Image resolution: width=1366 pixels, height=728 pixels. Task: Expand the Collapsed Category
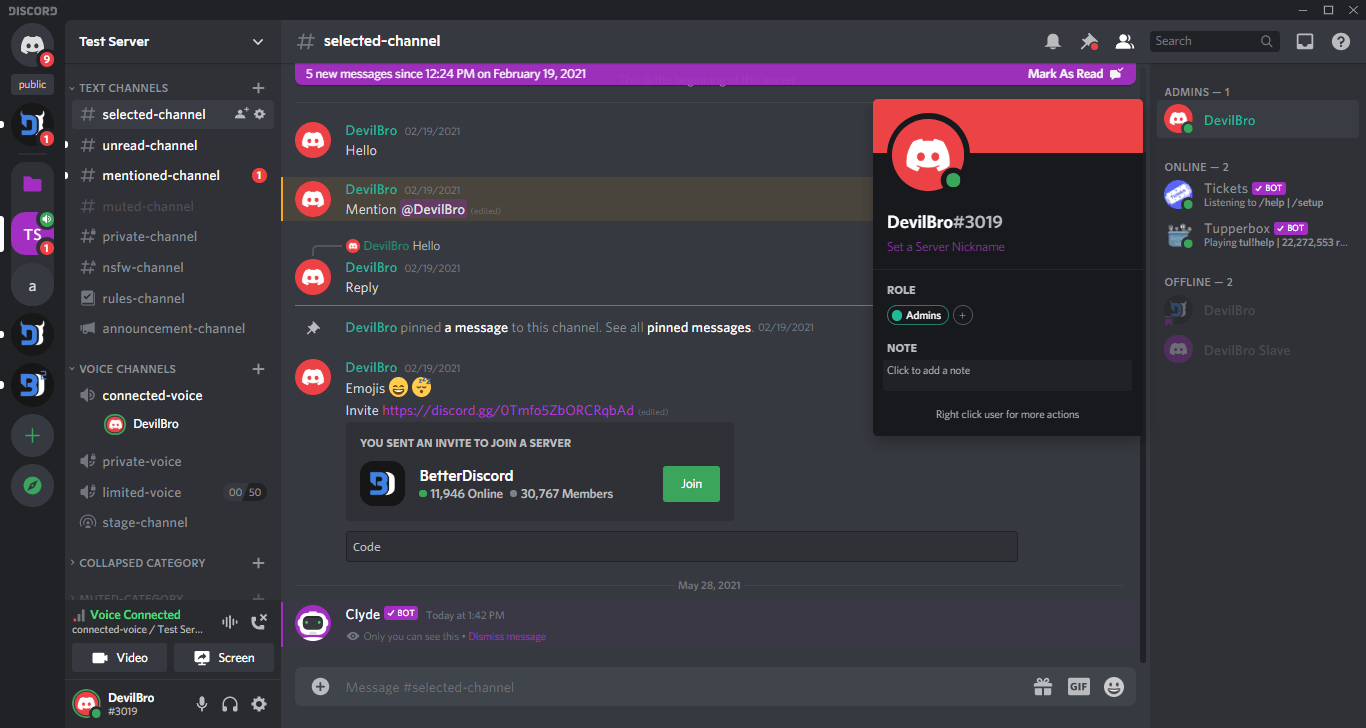tap(142, 563)
